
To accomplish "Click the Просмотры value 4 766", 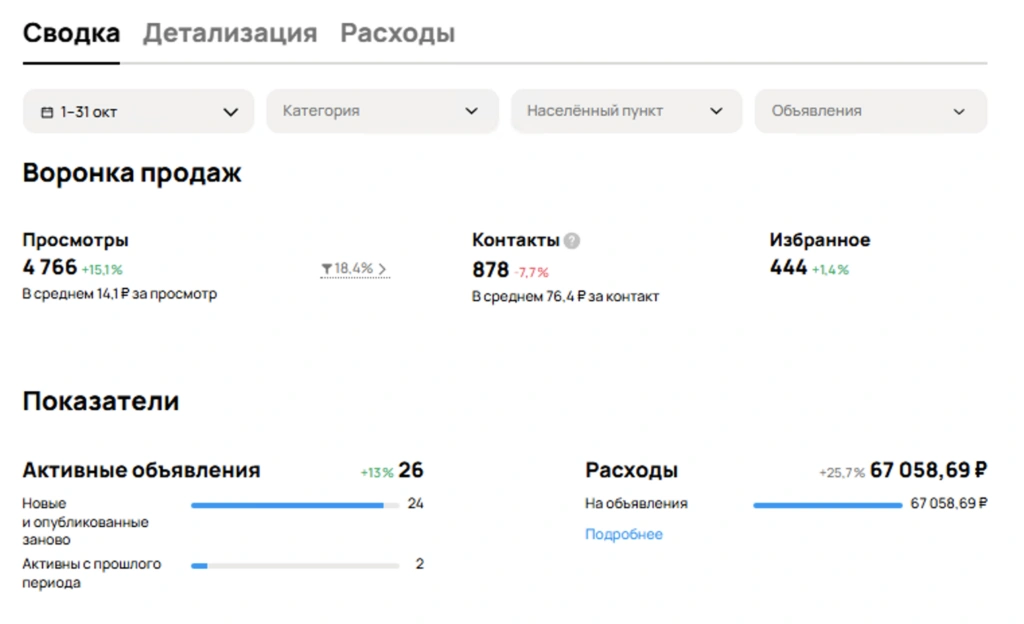I will (50, 267).
